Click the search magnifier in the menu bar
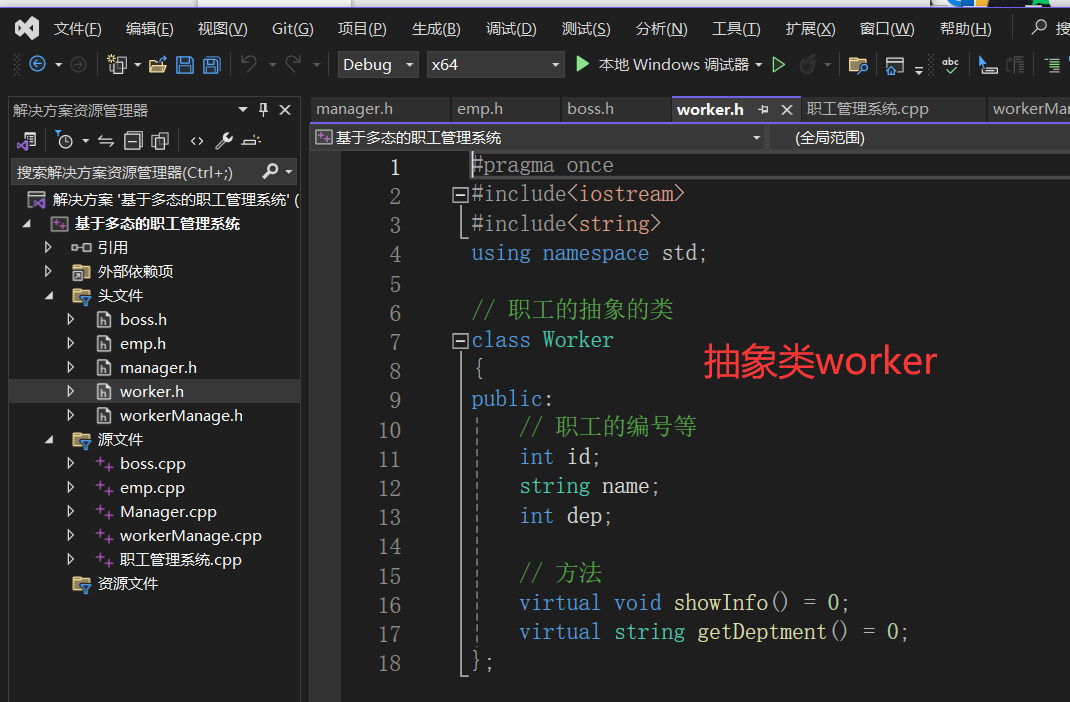This screenshot has width=1070, height=702. pyautogui.click(x=1039, y=27)
